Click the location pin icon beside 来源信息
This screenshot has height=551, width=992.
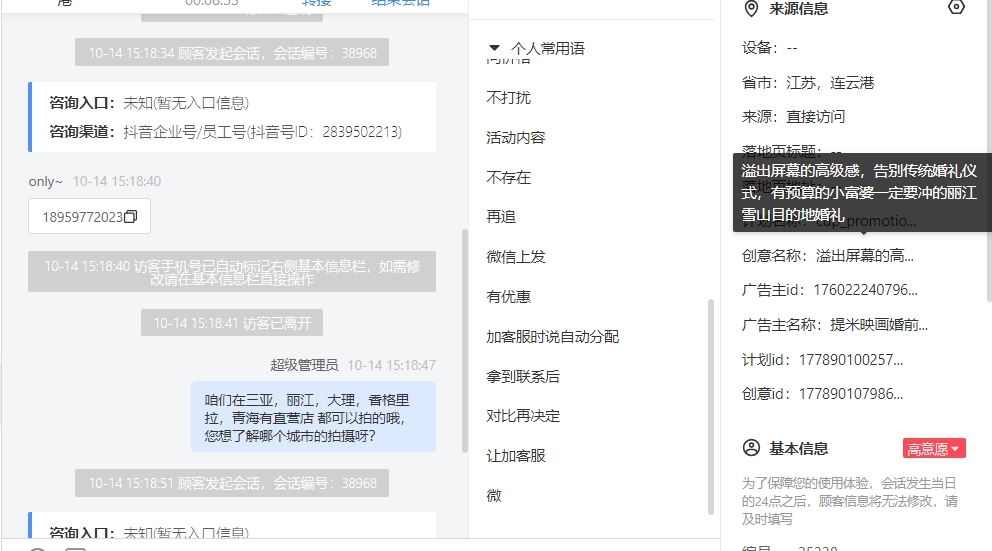coord(751,9)
